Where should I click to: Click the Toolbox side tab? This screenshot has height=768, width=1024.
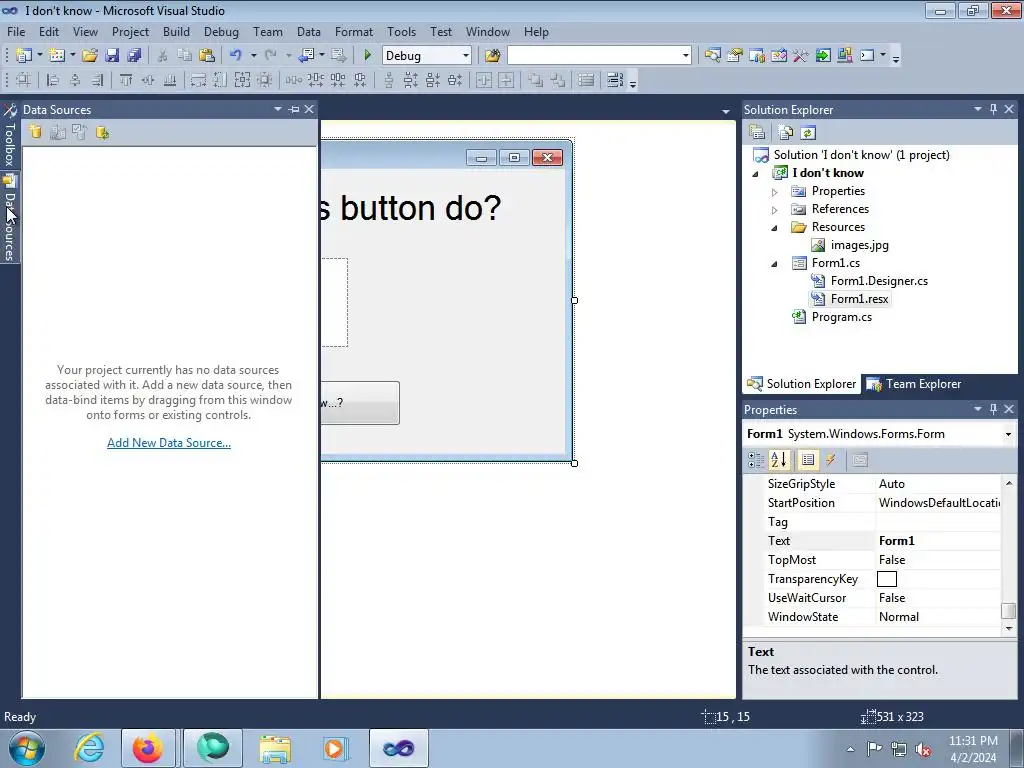click(9, 136)
